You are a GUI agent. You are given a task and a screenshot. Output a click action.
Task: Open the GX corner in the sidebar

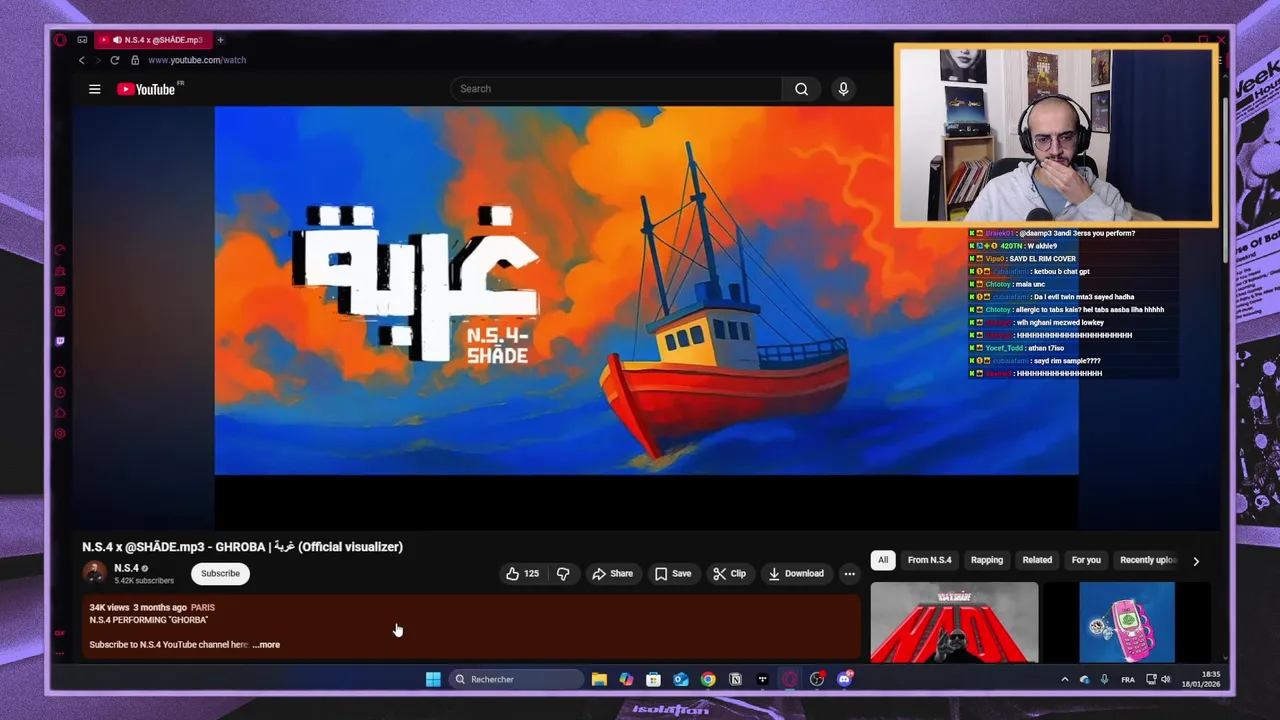[x=60, y=632]
